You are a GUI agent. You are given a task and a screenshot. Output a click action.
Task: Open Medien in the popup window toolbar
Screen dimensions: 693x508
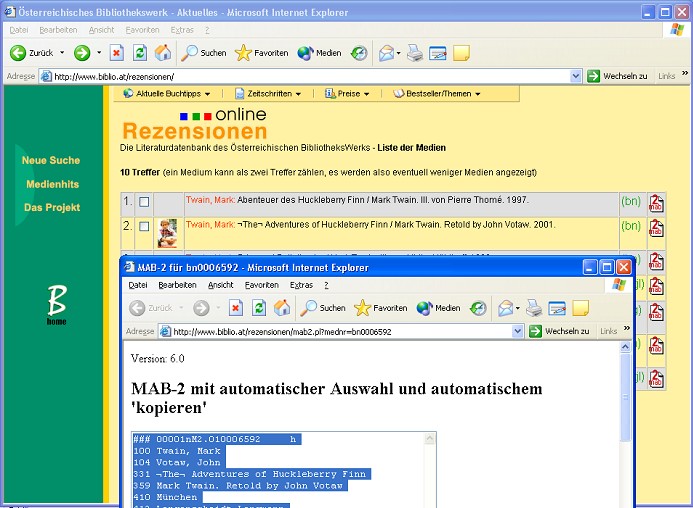pyautogui.click(x=438, y=308)
